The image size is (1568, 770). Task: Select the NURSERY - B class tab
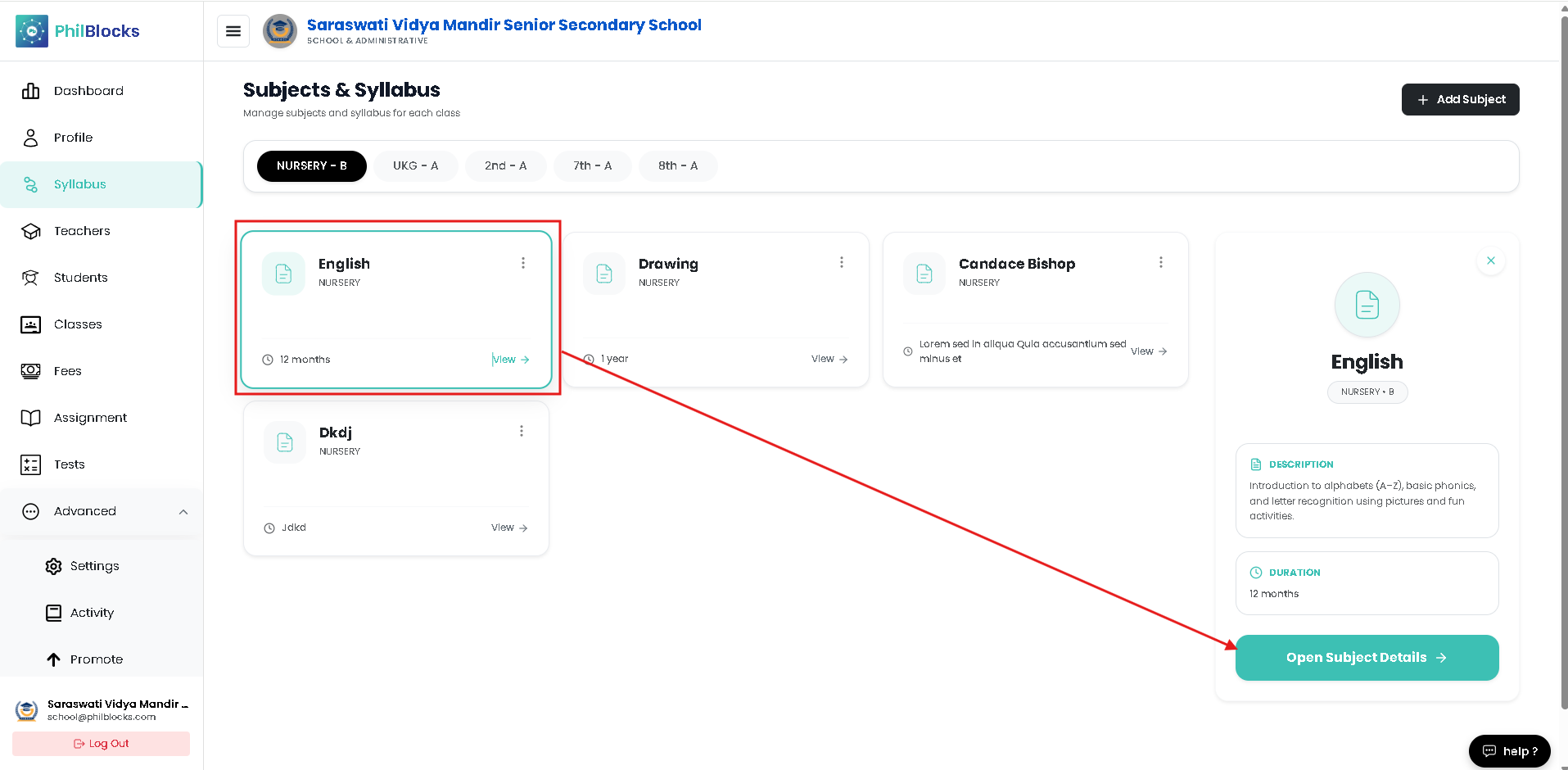tap(312, 165)
